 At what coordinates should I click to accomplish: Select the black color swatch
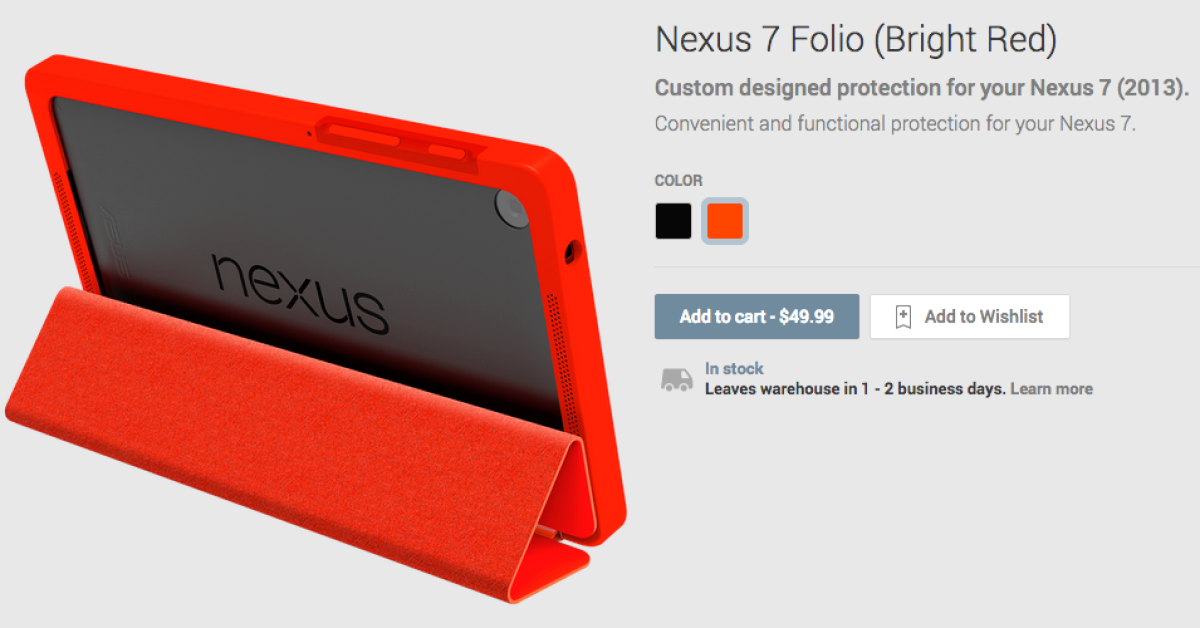pos(673,220)
